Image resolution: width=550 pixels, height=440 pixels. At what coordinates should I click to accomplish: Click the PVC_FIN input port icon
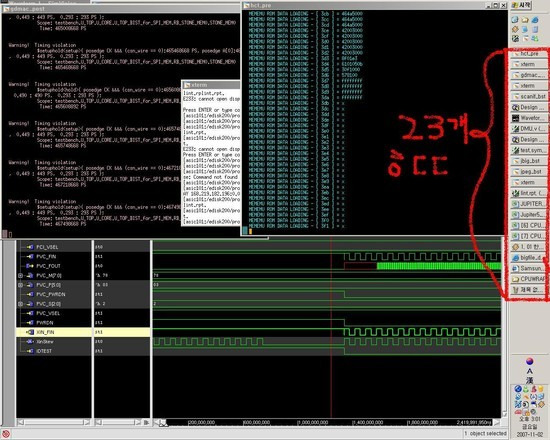click(x=30, y=256)
